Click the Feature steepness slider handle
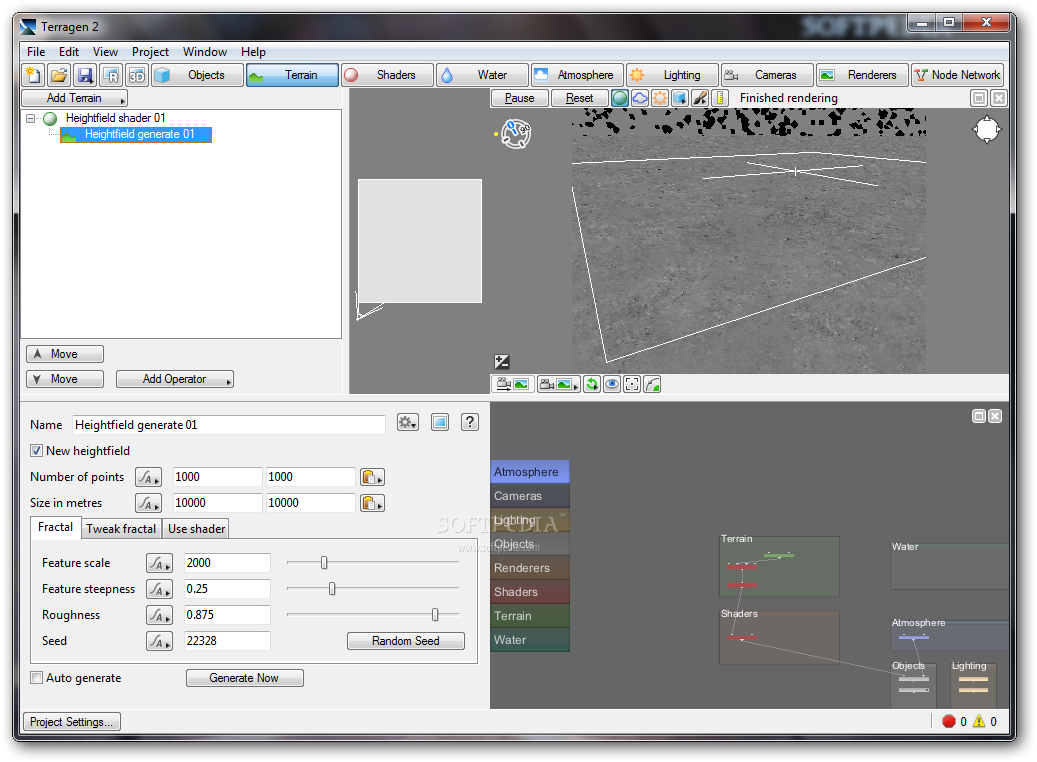 tap(332, 589)
